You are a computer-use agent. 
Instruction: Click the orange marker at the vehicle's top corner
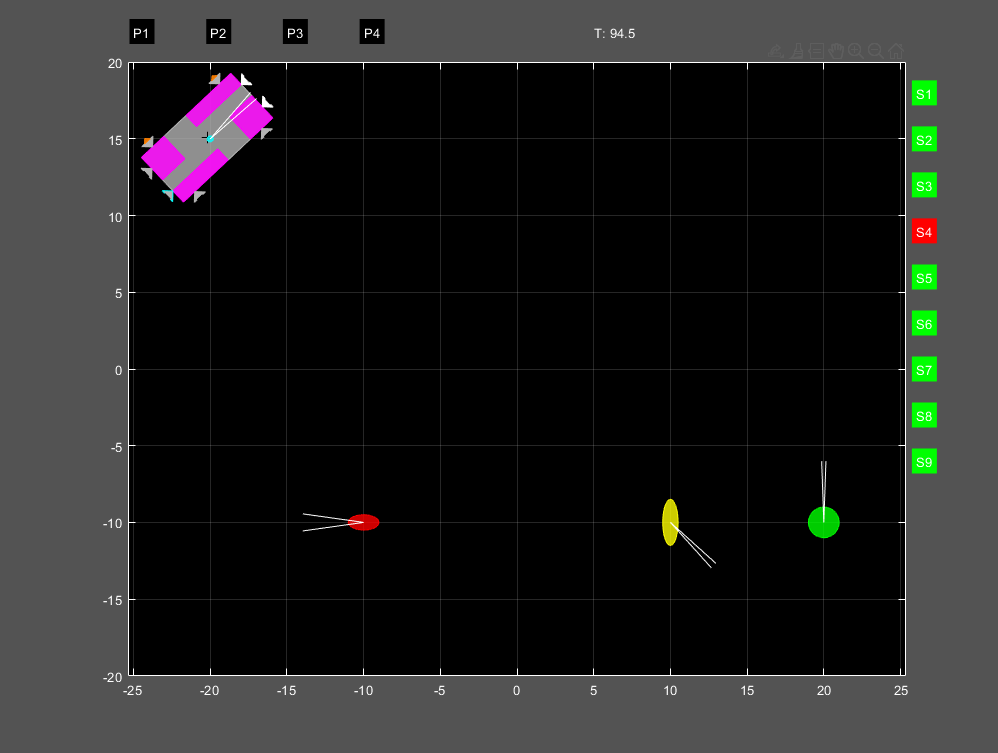215,78
